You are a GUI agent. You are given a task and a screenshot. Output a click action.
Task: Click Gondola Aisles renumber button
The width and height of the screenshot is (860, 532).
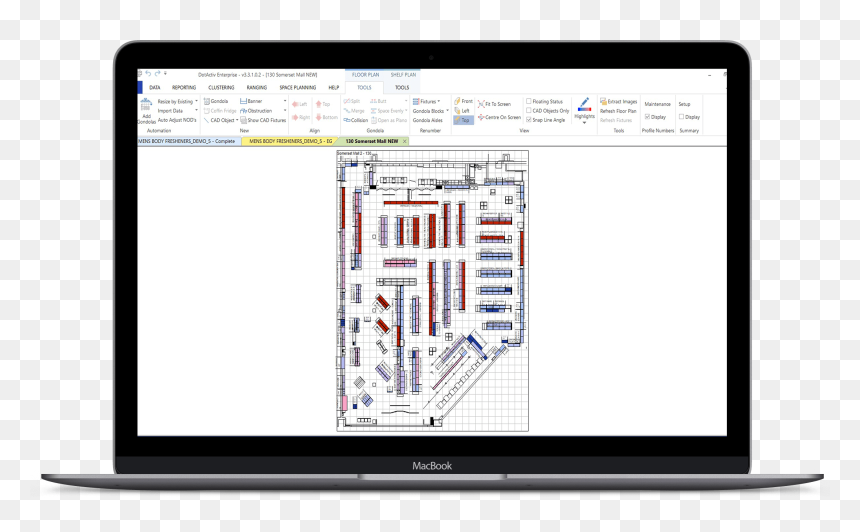[x=427, y=120]
